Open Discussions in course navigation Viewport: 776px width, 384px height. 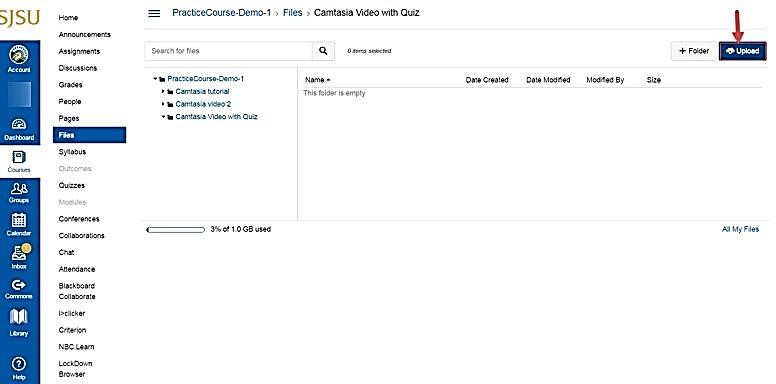tap(78, 68)
